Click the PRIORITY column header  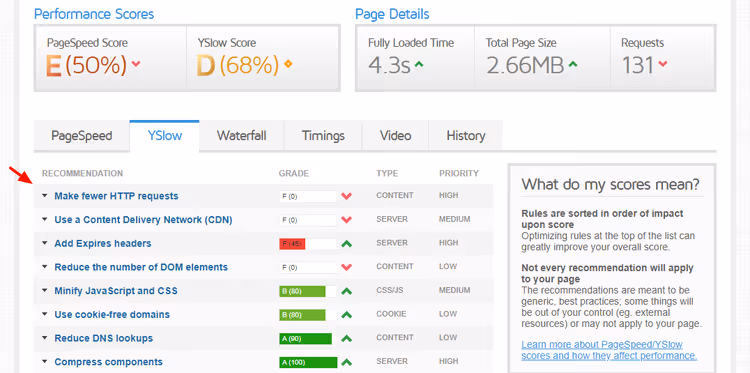click(459, 173)
